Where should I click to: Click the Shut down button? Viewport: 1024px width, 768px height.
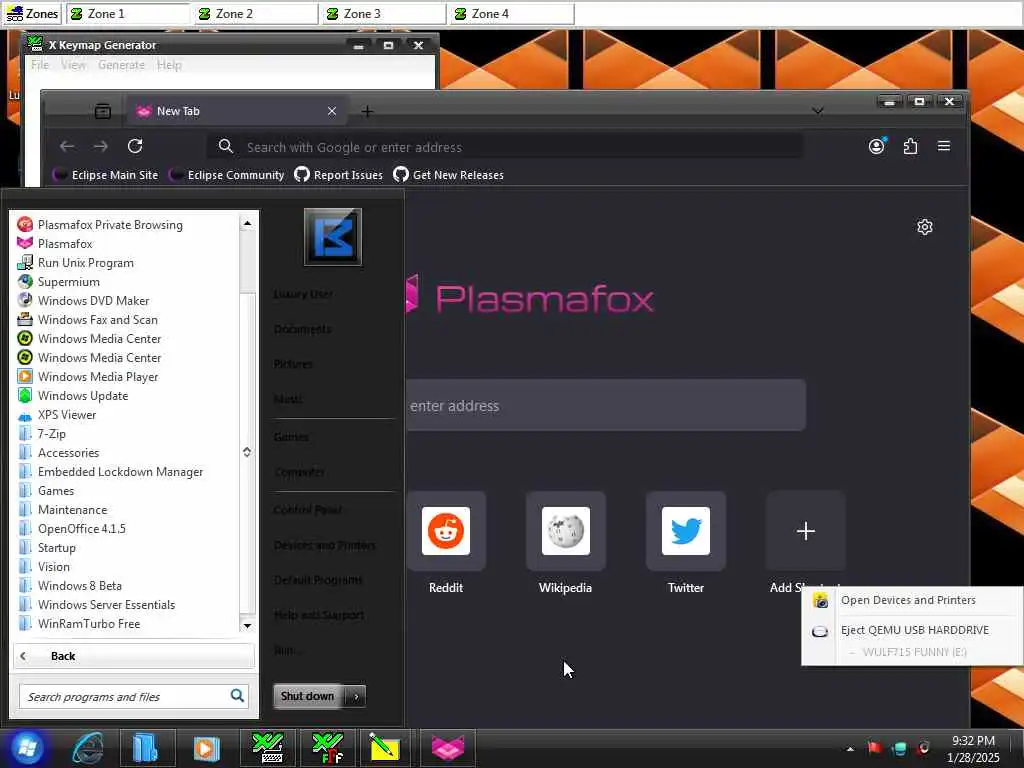pos(308,696)
